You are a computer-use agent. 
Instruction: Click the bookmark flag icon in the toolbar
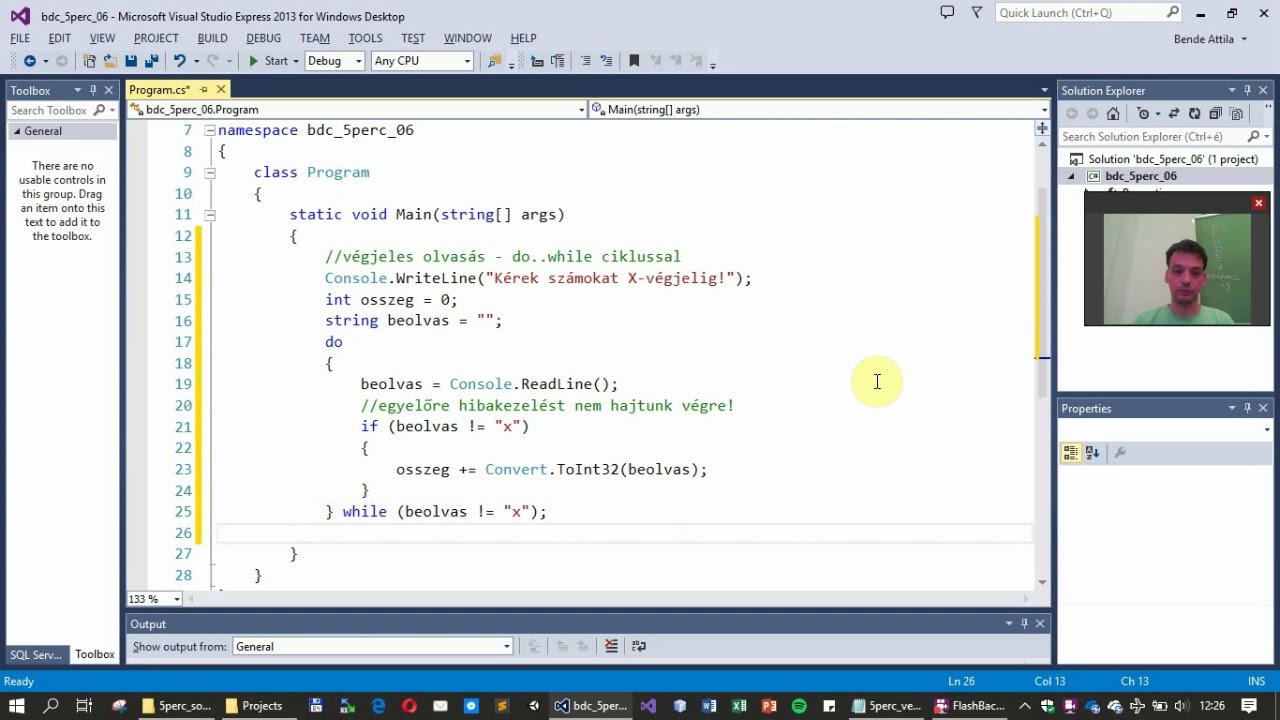634,61
